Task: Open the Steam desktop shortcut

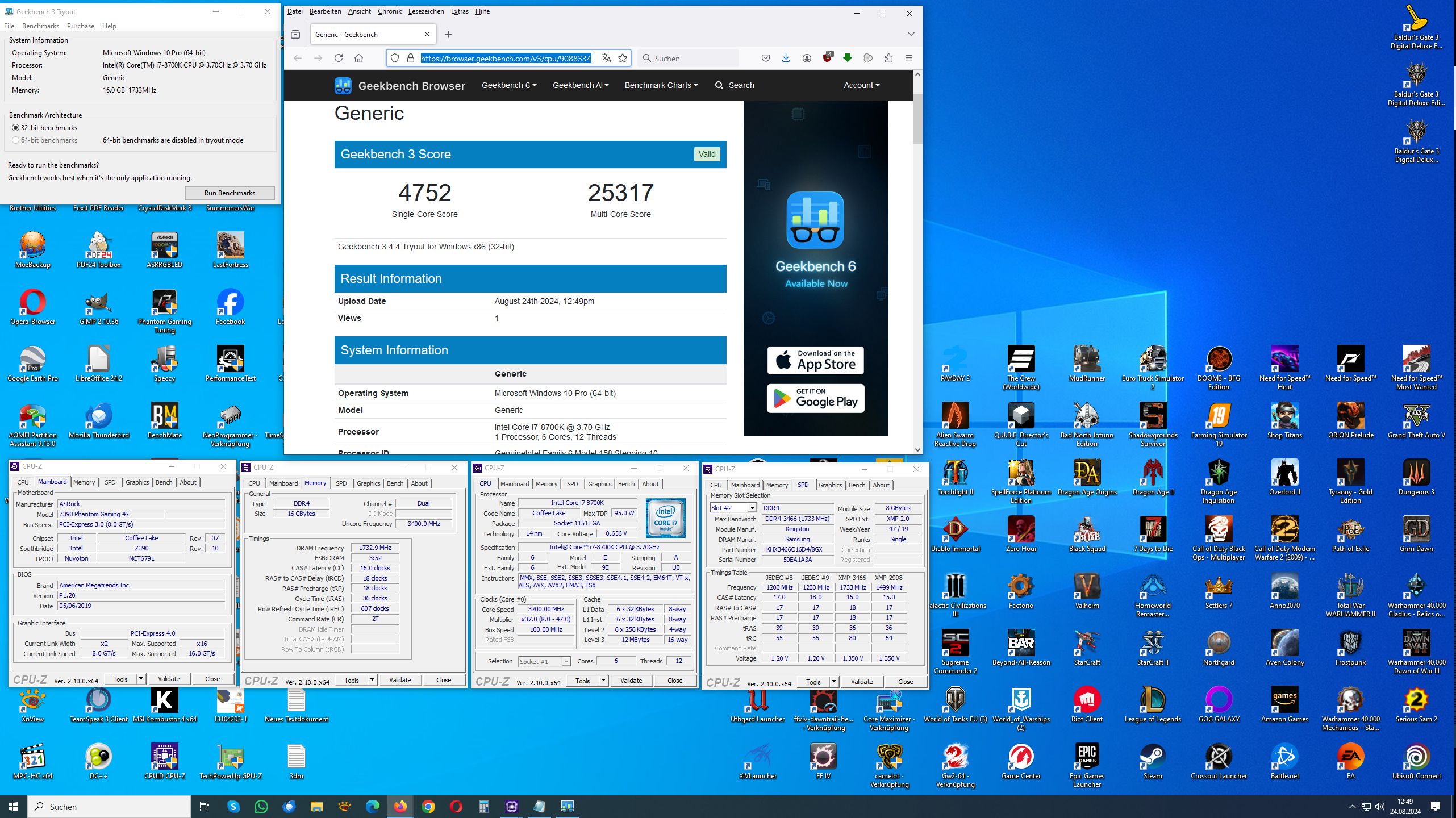Action: tap(1153, 762)
